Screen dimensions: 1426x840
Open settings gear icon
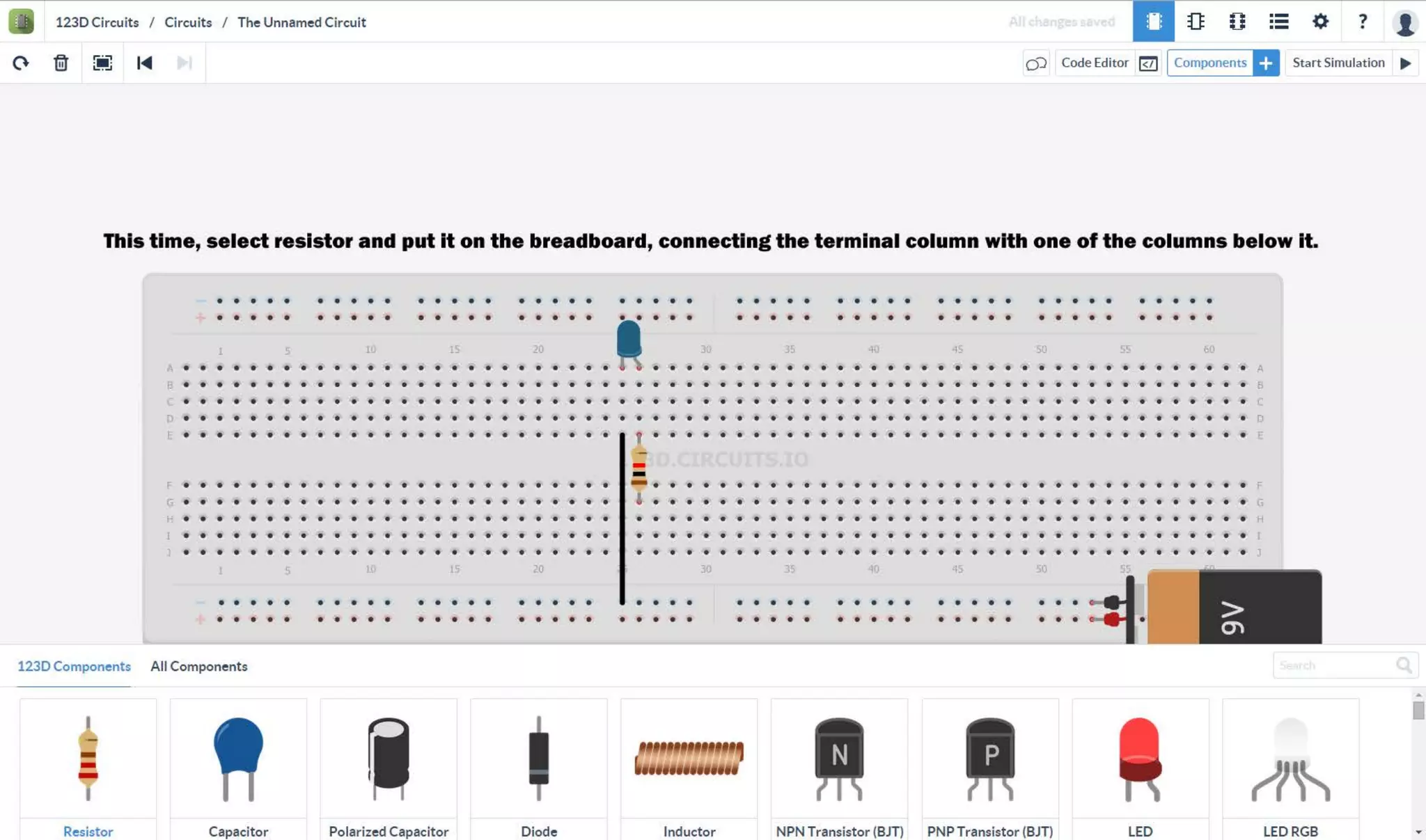tap(1320, 22)
